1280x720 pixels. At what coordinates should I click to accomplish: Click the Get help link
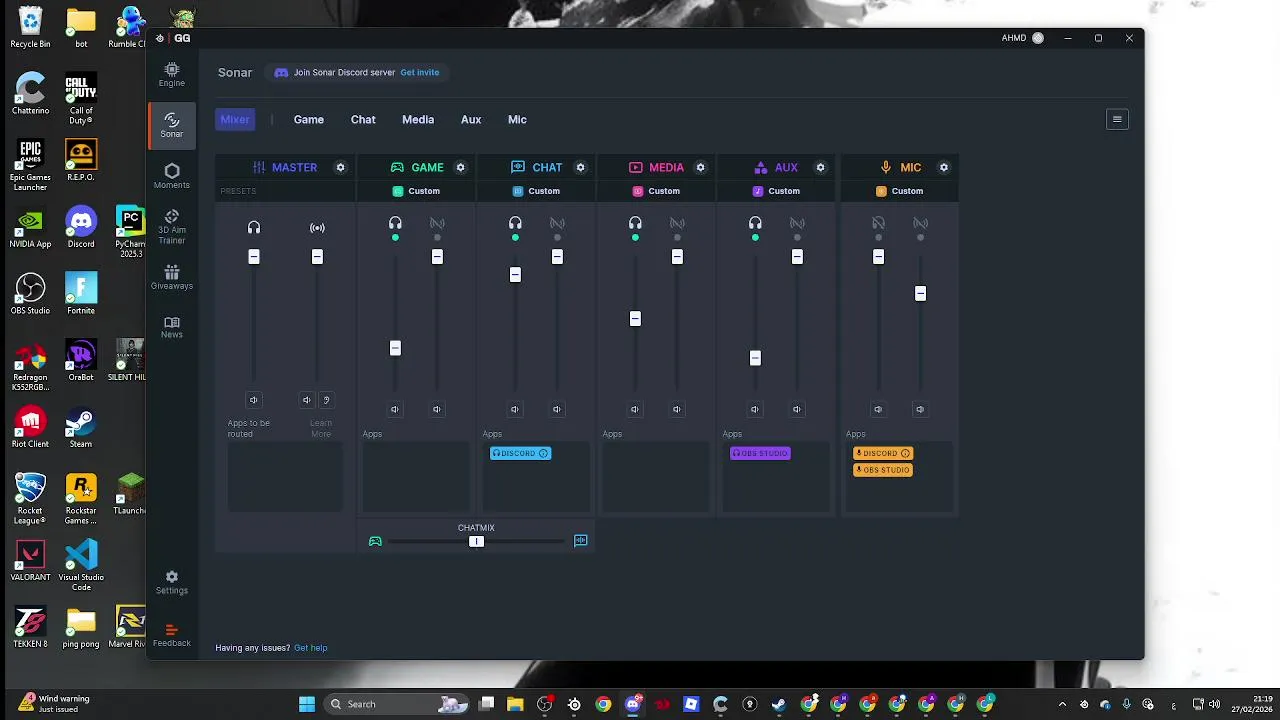pos(311,648)
